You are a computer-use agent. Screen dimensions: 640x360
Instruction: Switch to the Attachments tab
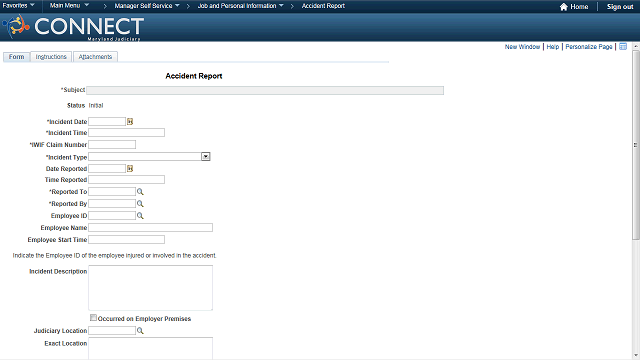point(95,57)
